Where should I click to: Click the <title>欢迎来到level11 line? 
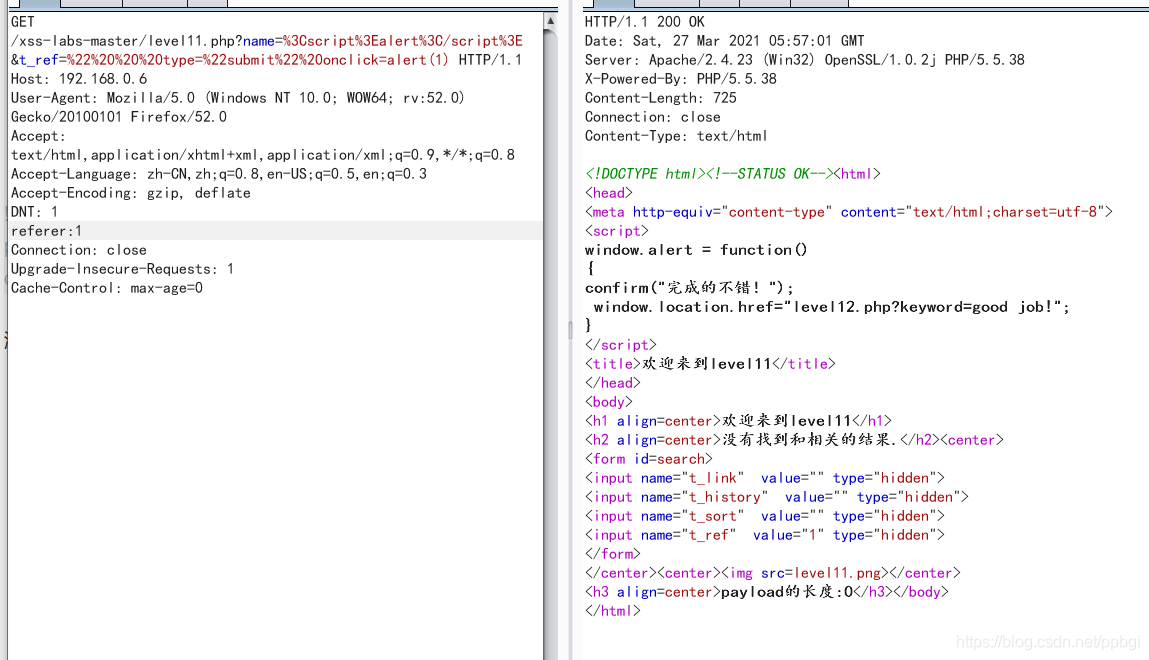710,365
